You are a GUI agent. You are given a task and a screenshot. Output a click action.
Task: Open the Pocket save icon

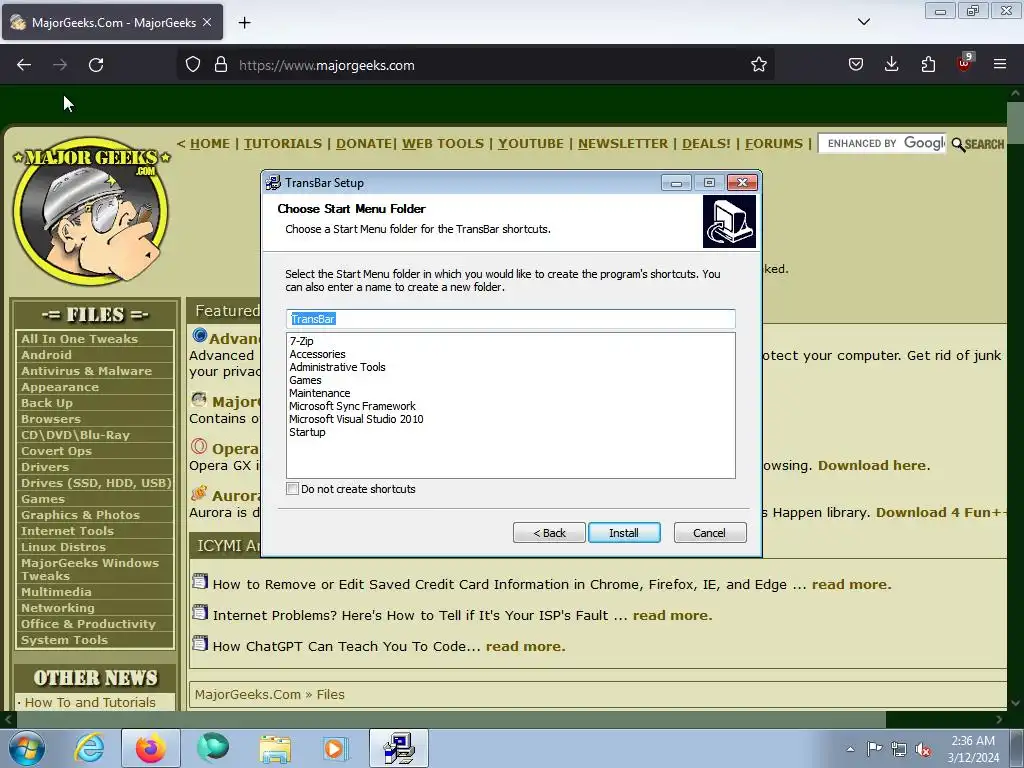click(x=856, y=65)
